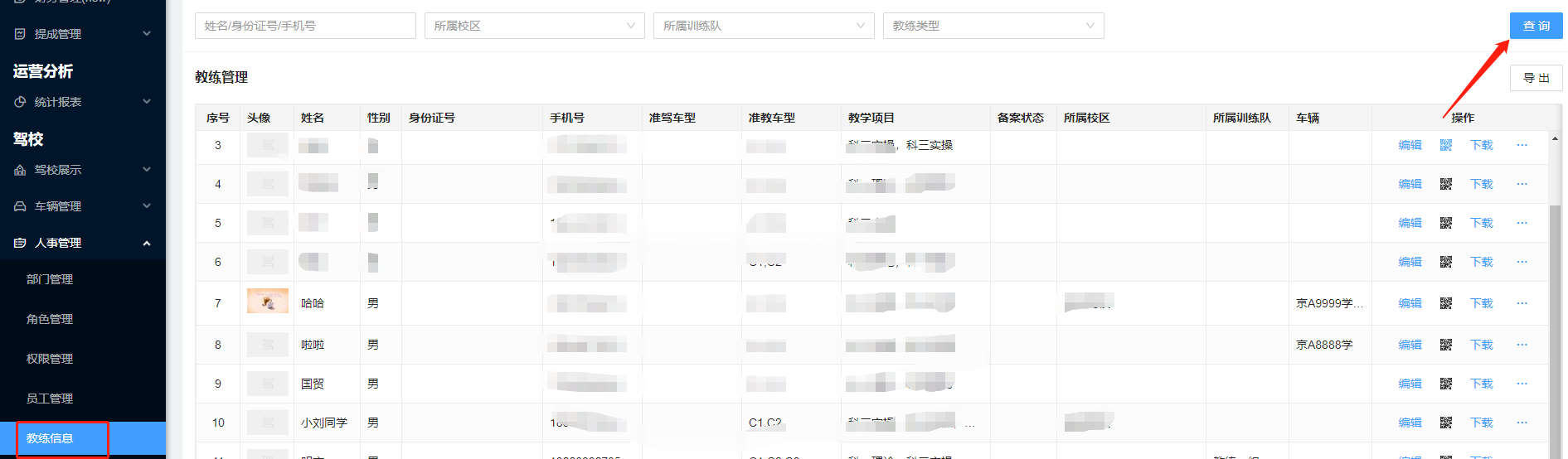Click the QR code icon in row 4
This screenshot has width=1568, height=459.
point(1446,184)
